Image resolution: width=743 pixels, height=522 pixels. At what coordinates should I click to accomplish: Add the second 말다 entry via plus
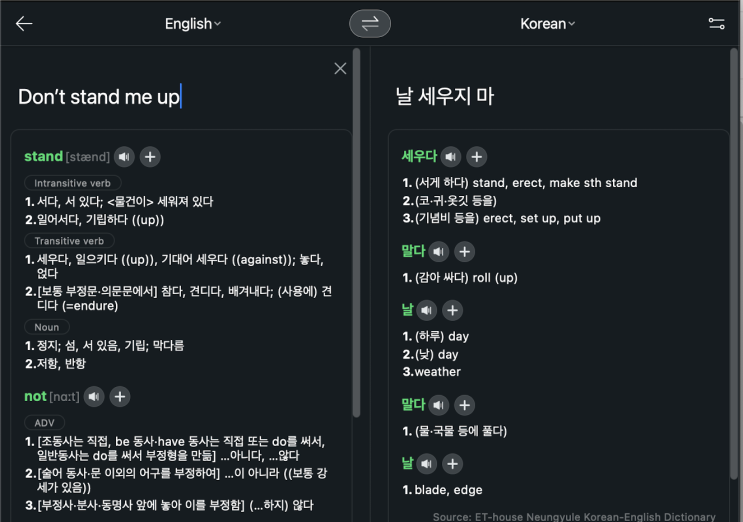point(465,405)
